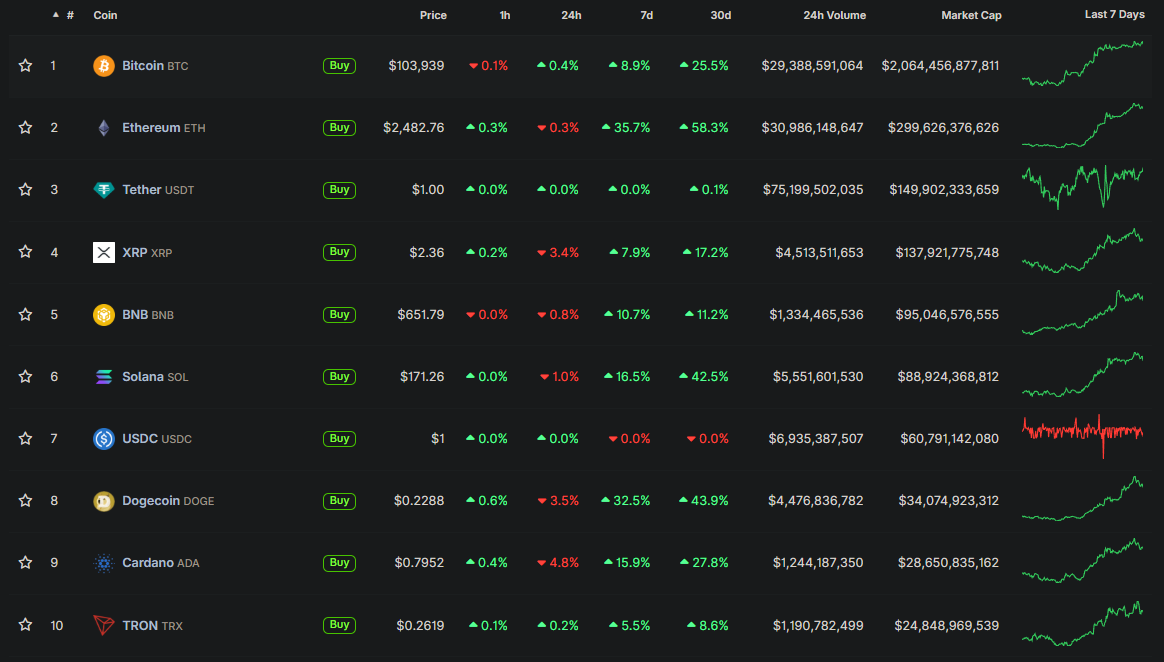This screenshot has width=1164, height=662.
Task: Click the BNB coin logo icon
Action: click(x=104, y=315)
